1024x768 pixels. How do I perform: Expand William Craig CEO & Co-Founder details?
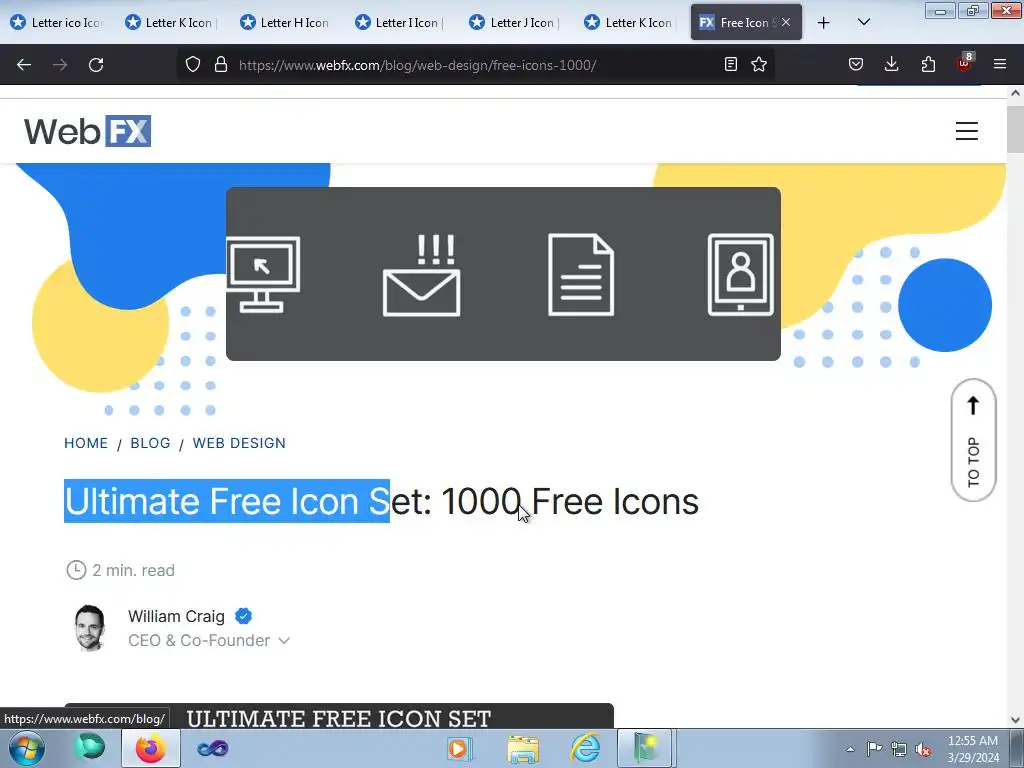click(283, 641)
